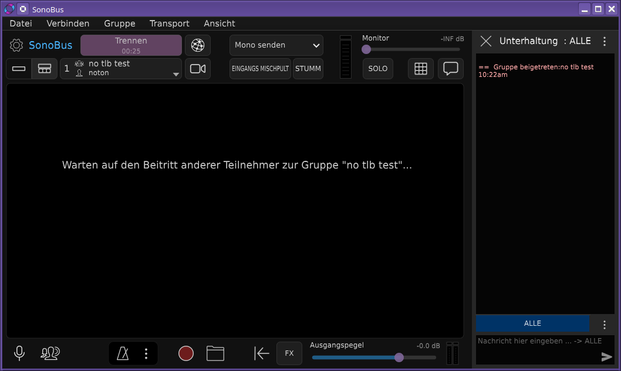Click the SonoBus title link
621x371 pixels.
(50, 45)
